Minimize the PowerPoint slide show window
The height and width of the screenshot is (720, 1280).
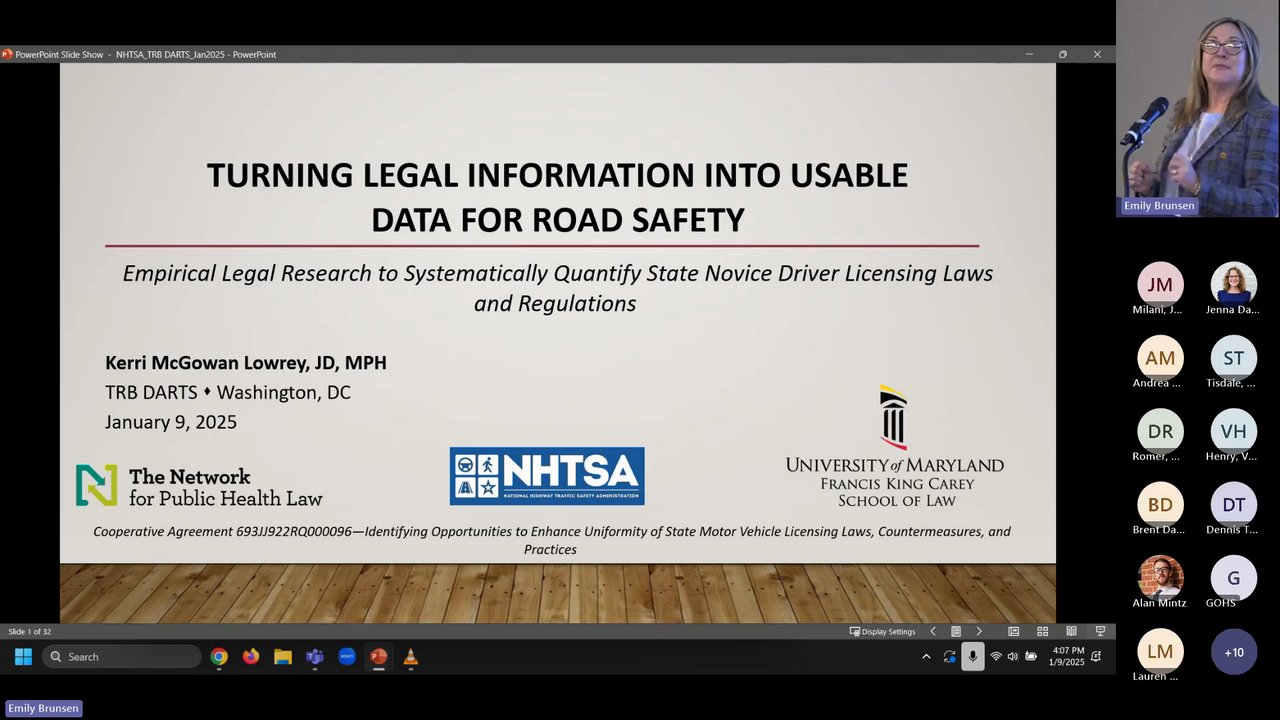click(1029, 54)
